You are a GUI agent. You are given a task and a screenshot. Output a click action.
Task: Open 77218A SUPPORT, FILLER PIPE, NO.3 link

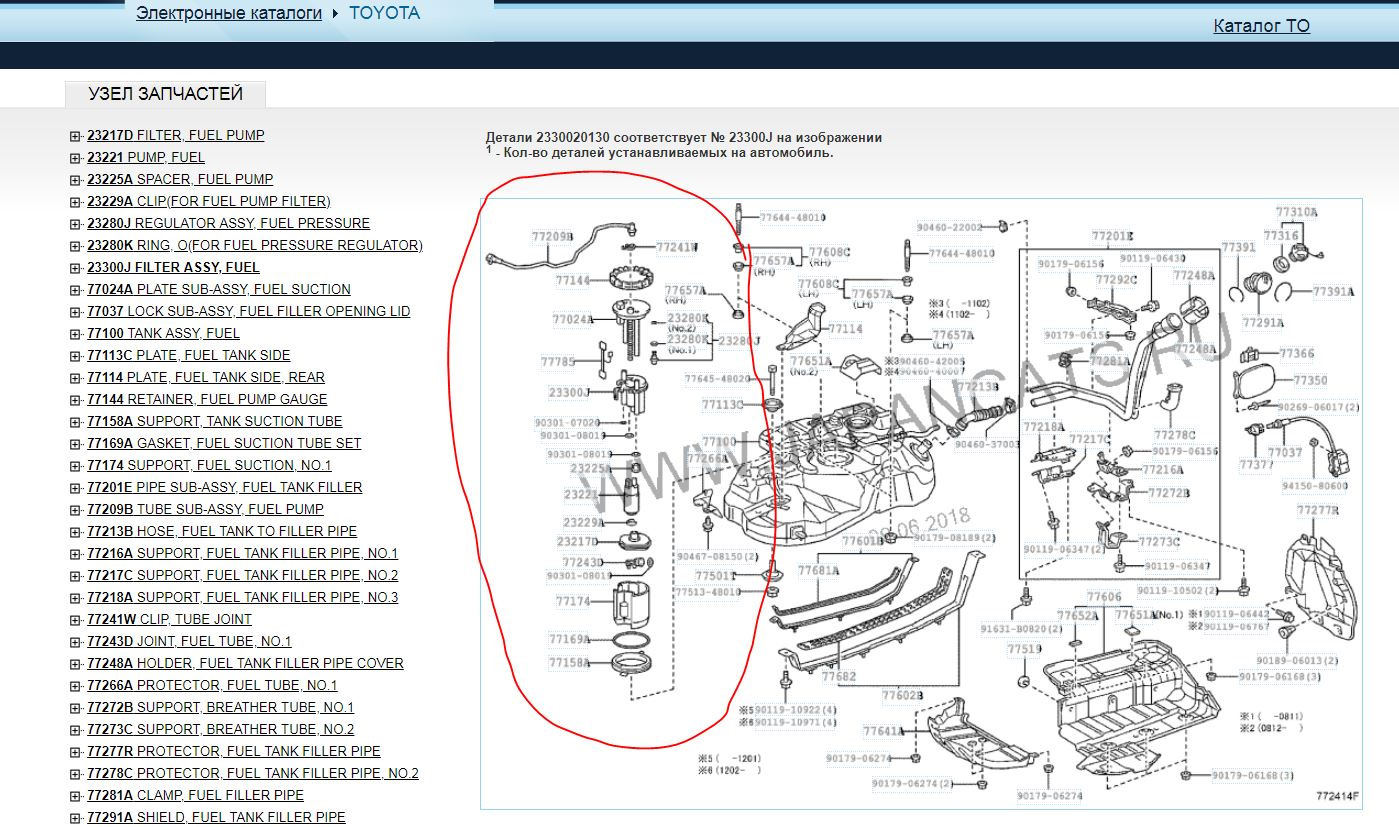point(243,597)
